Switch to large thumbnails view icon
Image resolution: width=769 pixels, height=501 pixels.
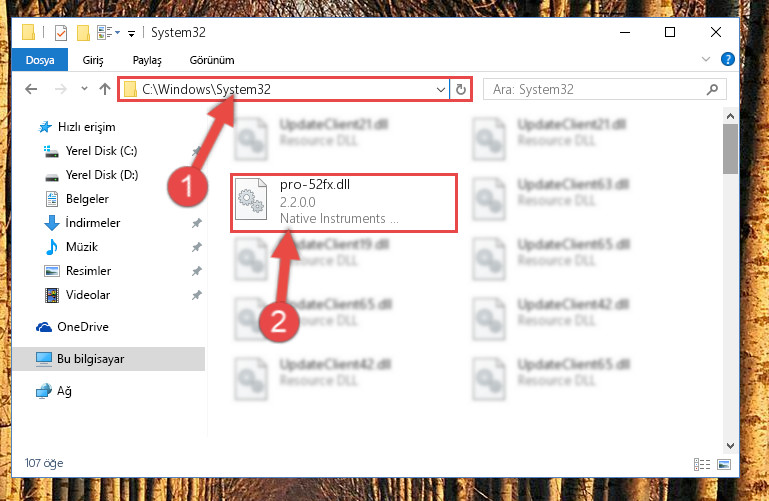pyautogui.click(x=724, y=464)
